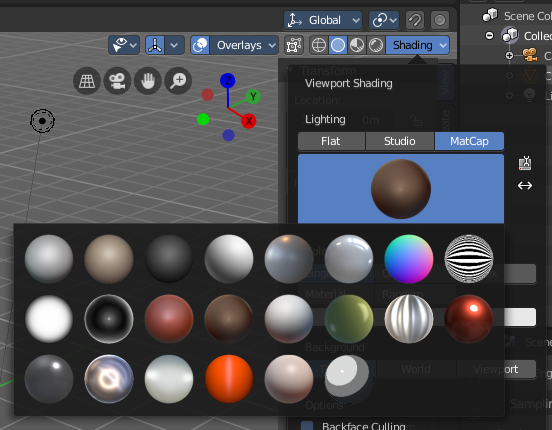Choose the beige clay matcap

(109, 259)
